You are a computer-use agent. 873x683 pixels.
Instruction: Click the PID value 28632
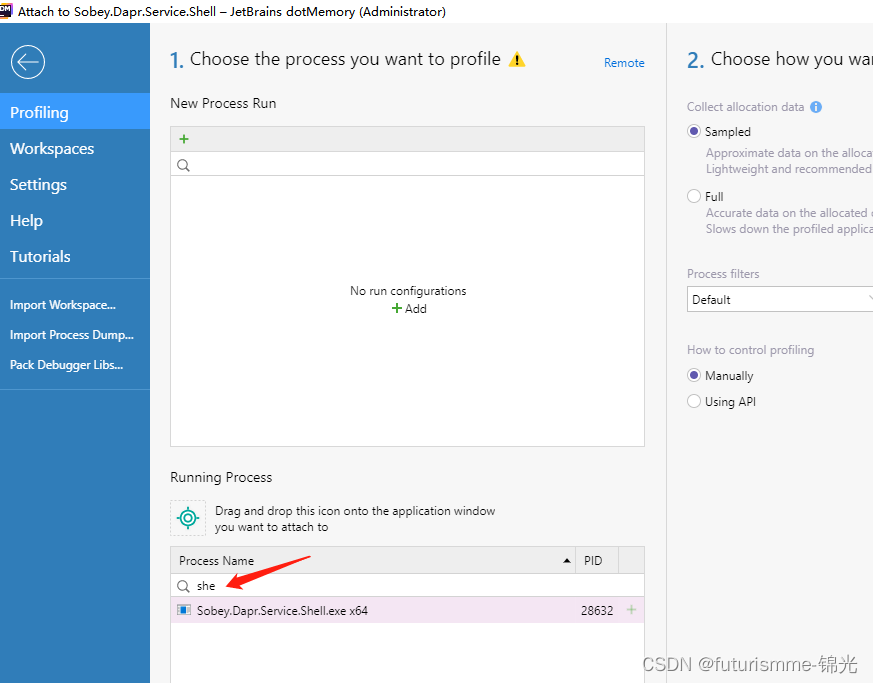pyautogui.click(x=597, y=611)
